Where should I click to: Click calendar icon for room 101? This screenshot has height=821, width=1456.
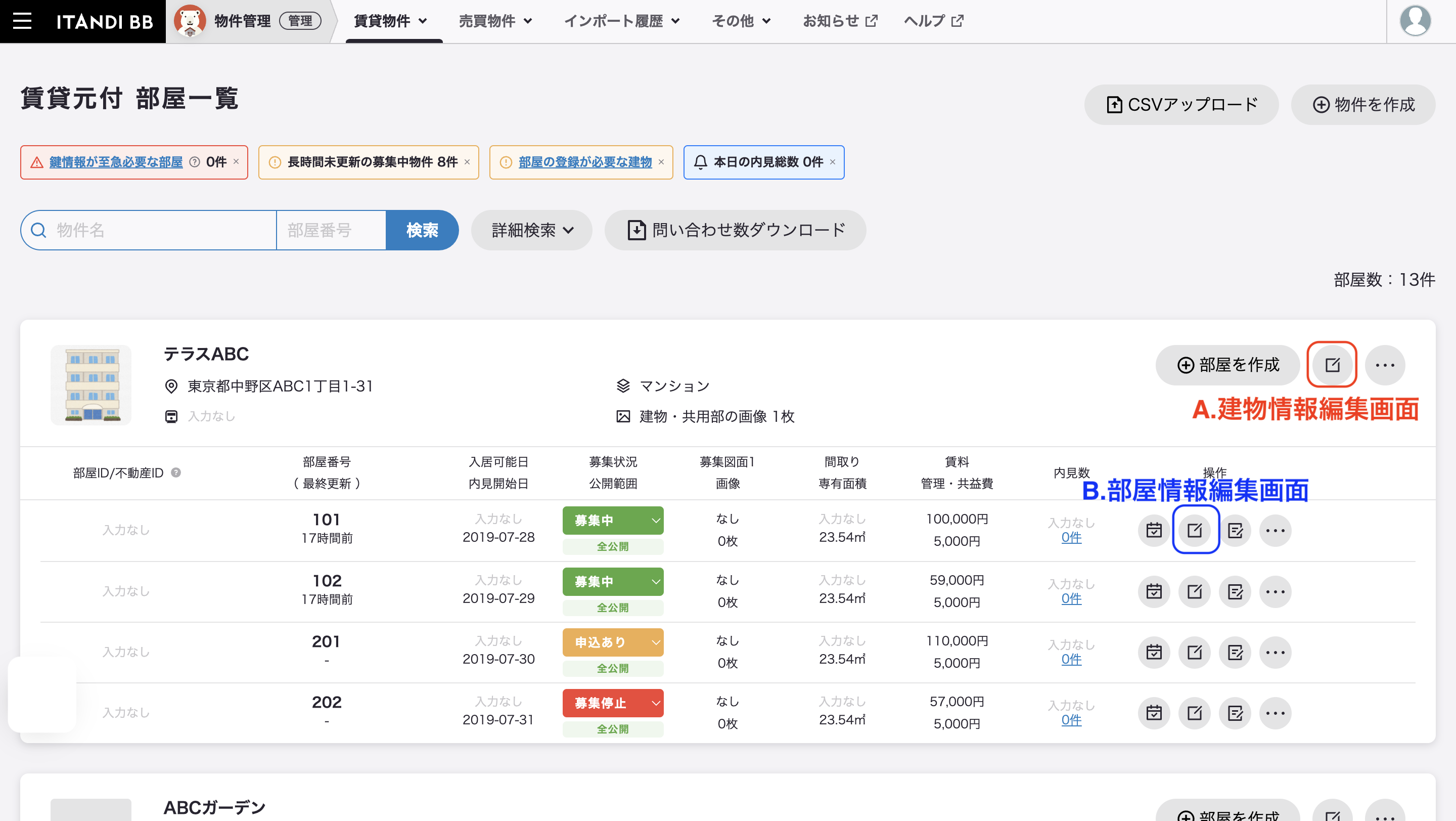pyautogui.click(x=1154, y=530)
